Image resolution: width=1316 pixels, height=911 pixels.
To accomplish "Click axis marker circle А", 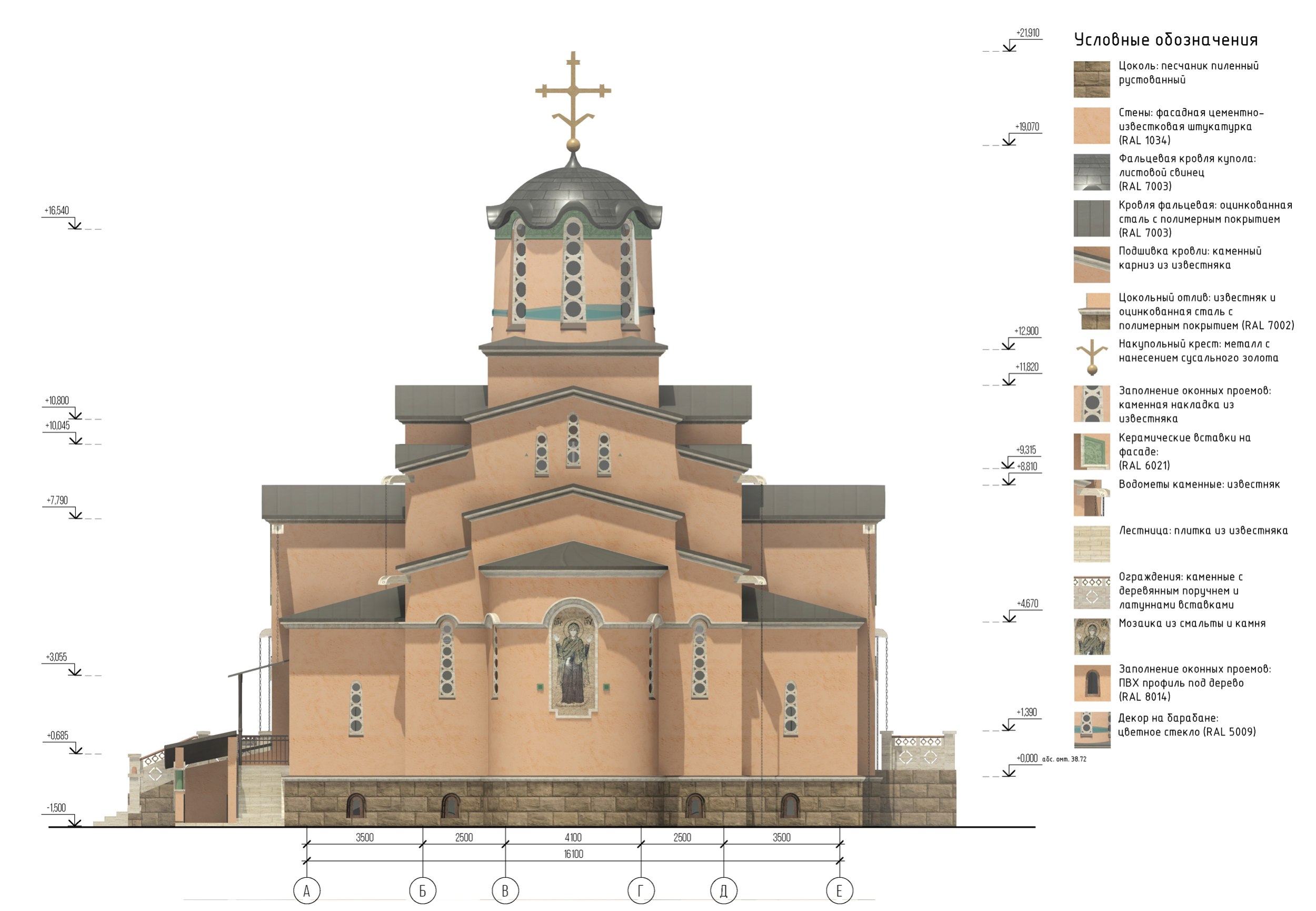I will pos(306,891).
